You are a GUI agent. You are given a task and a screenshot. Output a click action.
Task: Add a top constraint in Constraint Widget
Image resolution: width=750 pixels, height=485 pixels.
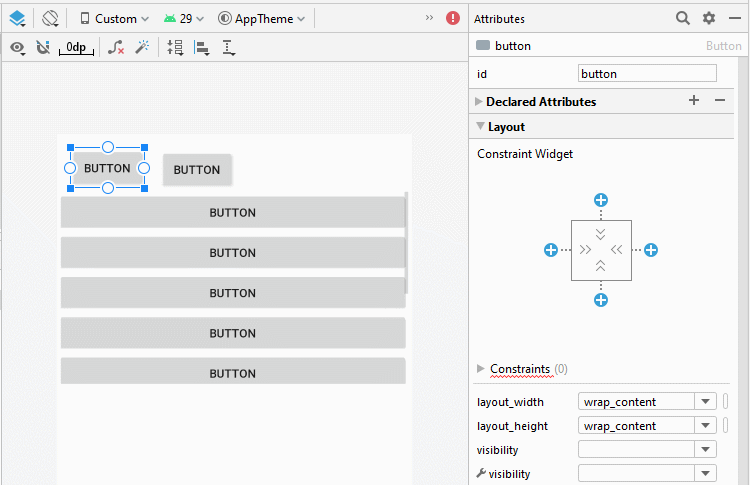pos(601,200)
